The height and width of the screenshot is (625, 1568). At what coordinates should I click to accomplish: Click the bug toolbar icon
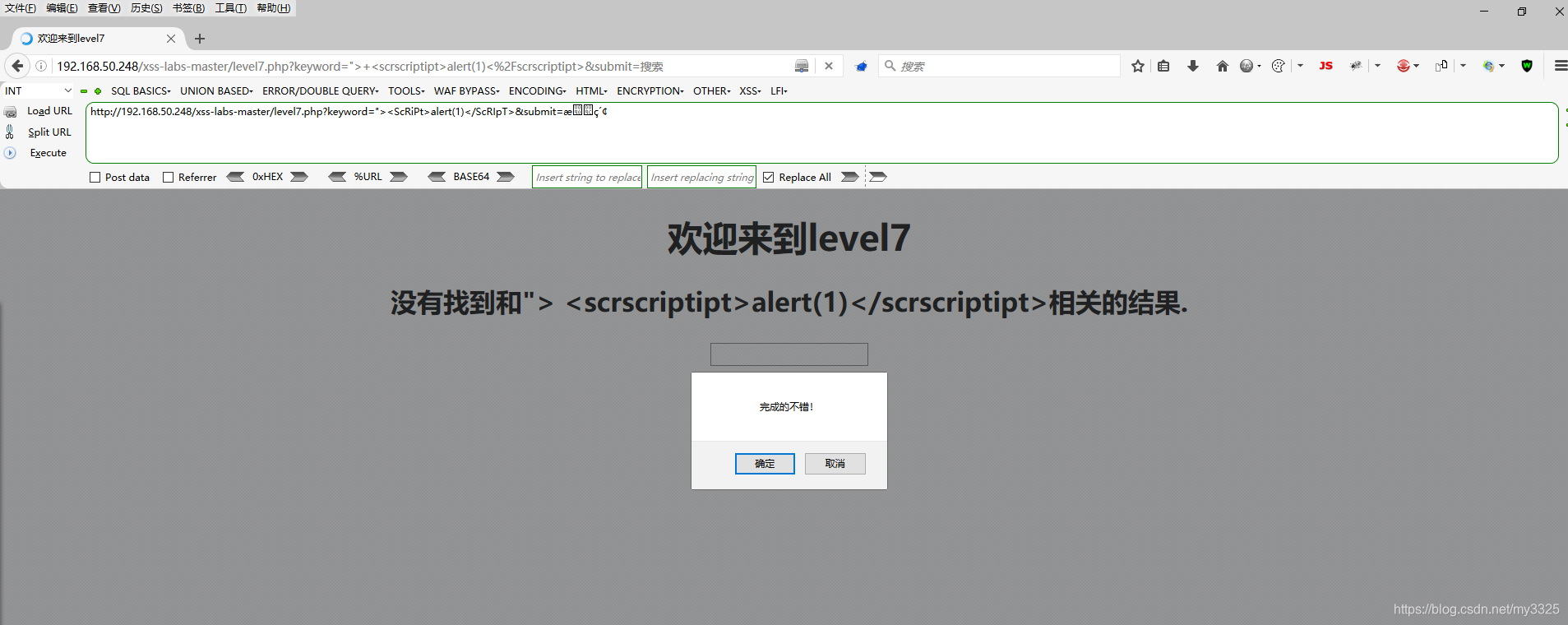(x=1356, y=66)
